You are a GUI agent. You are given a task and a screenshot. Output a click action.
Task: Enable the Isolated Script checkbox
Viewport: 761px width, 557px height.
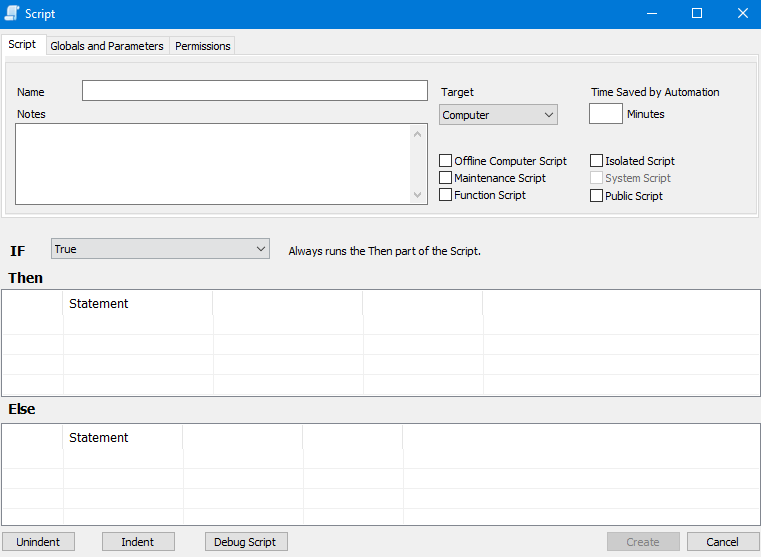point(597,161)
